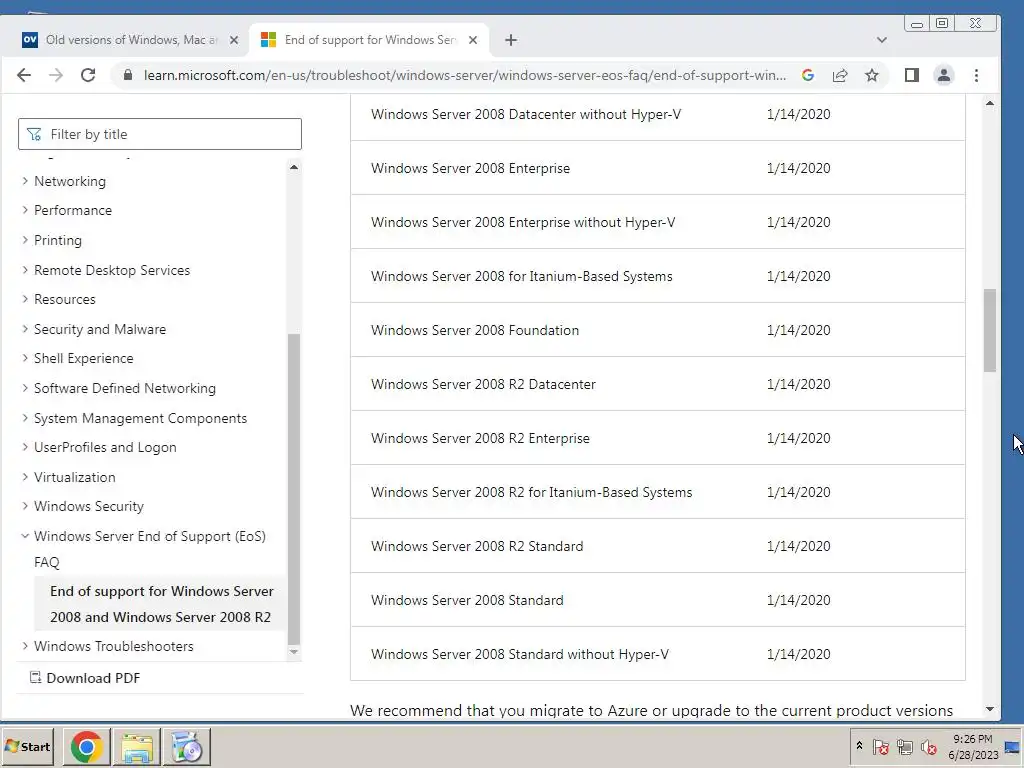Collapse Windows Server End of Support FAQ
Image resolution: width=1024 pixels, height=768 pixels.
25,536
